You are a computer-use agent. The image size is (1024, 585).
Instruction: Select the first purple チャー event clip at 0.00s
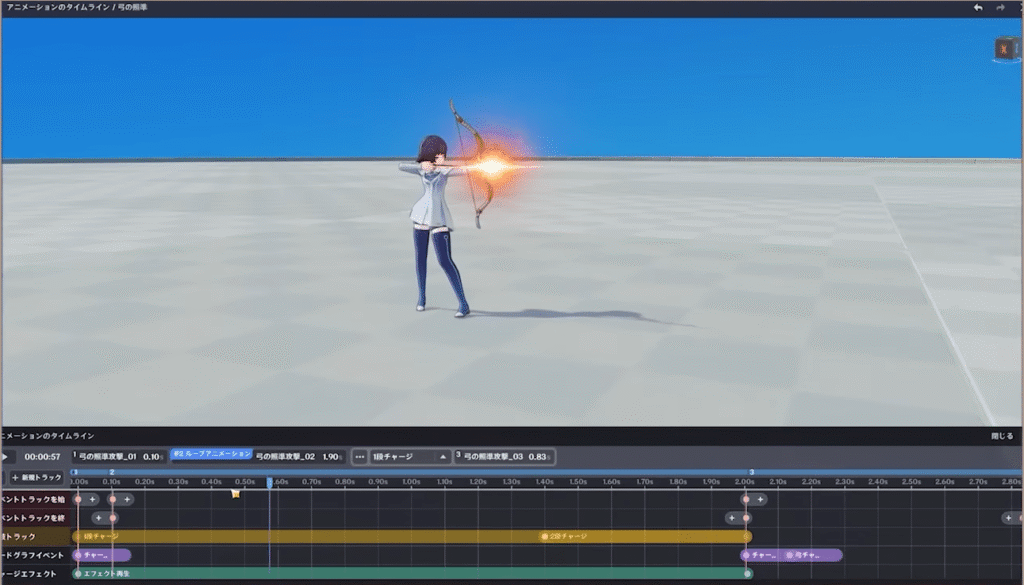coord(101,555)
